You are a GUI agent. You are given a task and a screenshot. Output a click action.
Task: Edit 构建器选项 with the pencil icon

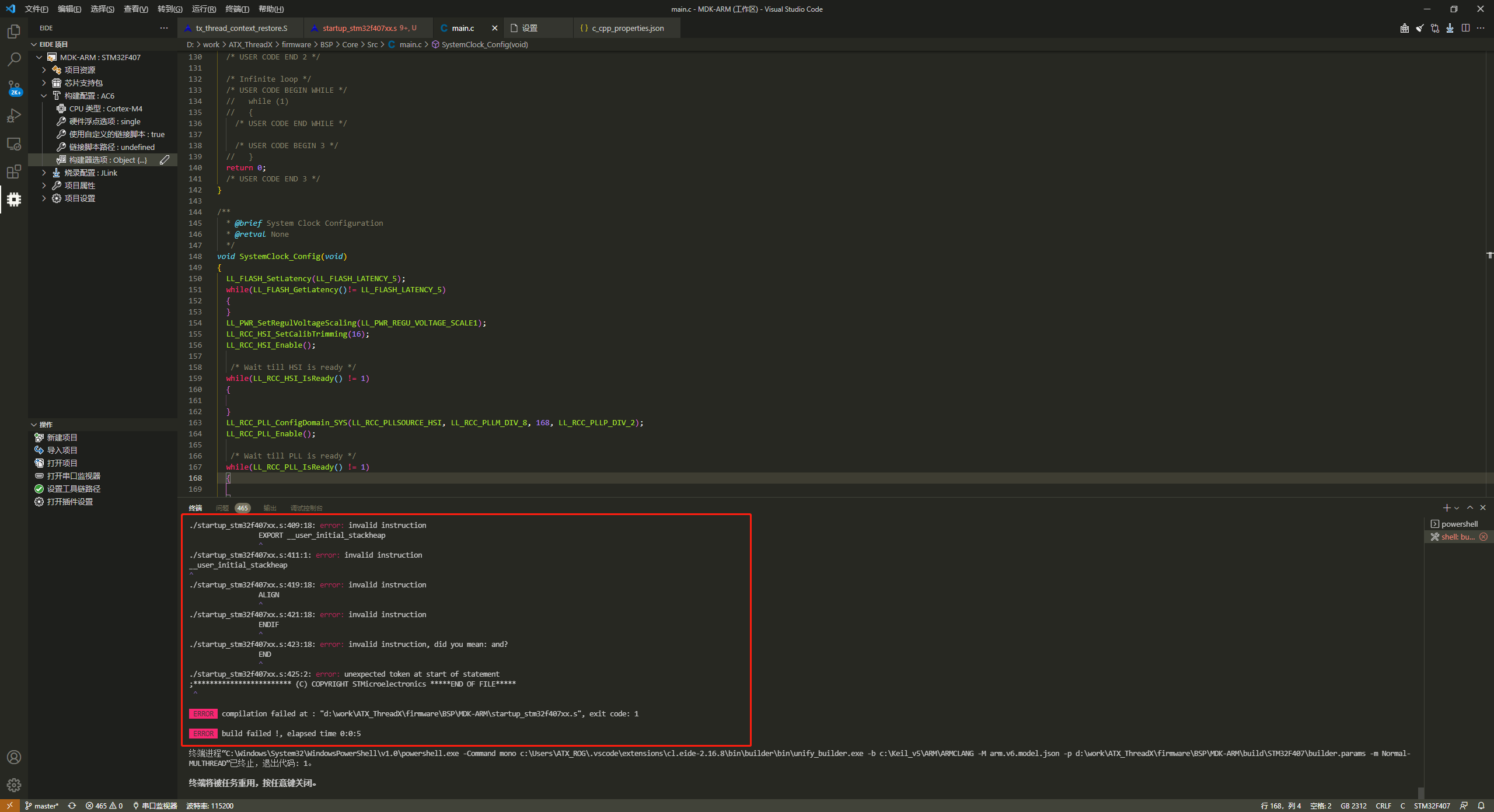coord(165,159)
